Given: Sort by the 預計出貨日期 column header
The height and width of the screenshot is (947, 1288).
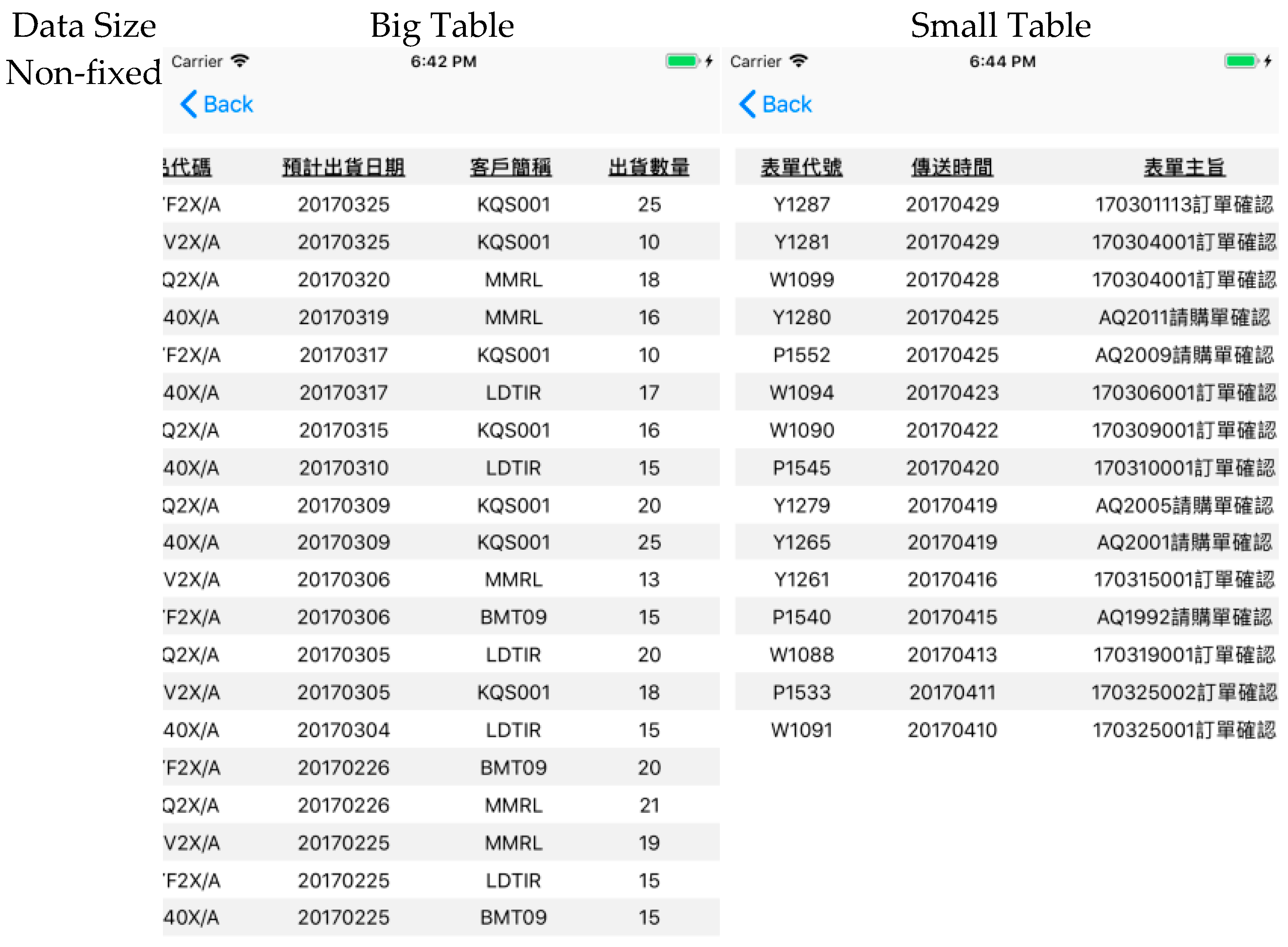Looking at the screenshot, I should (x=343, y=168).
